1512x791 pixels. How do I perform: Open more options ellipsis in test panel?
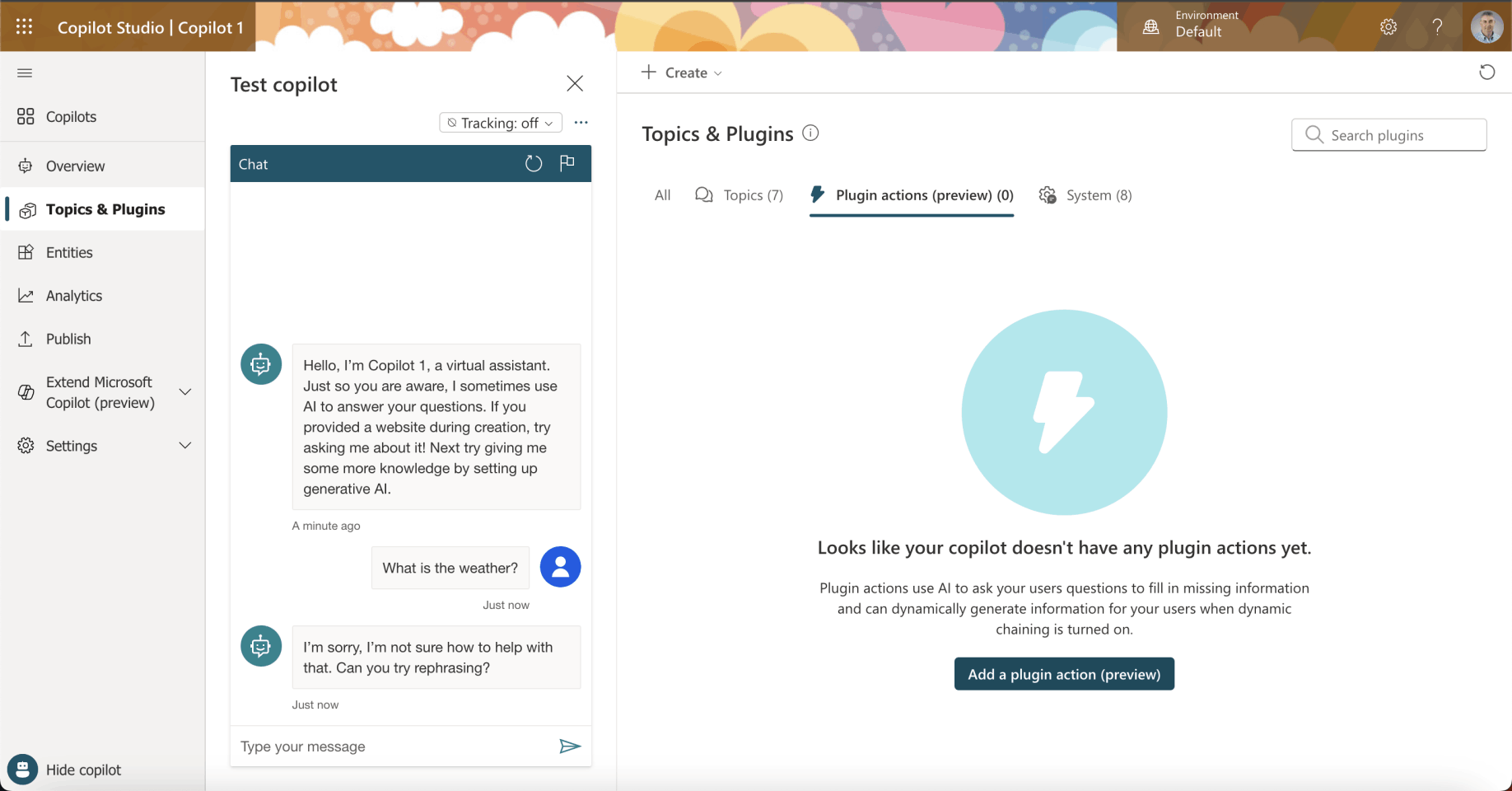(581, 122)
